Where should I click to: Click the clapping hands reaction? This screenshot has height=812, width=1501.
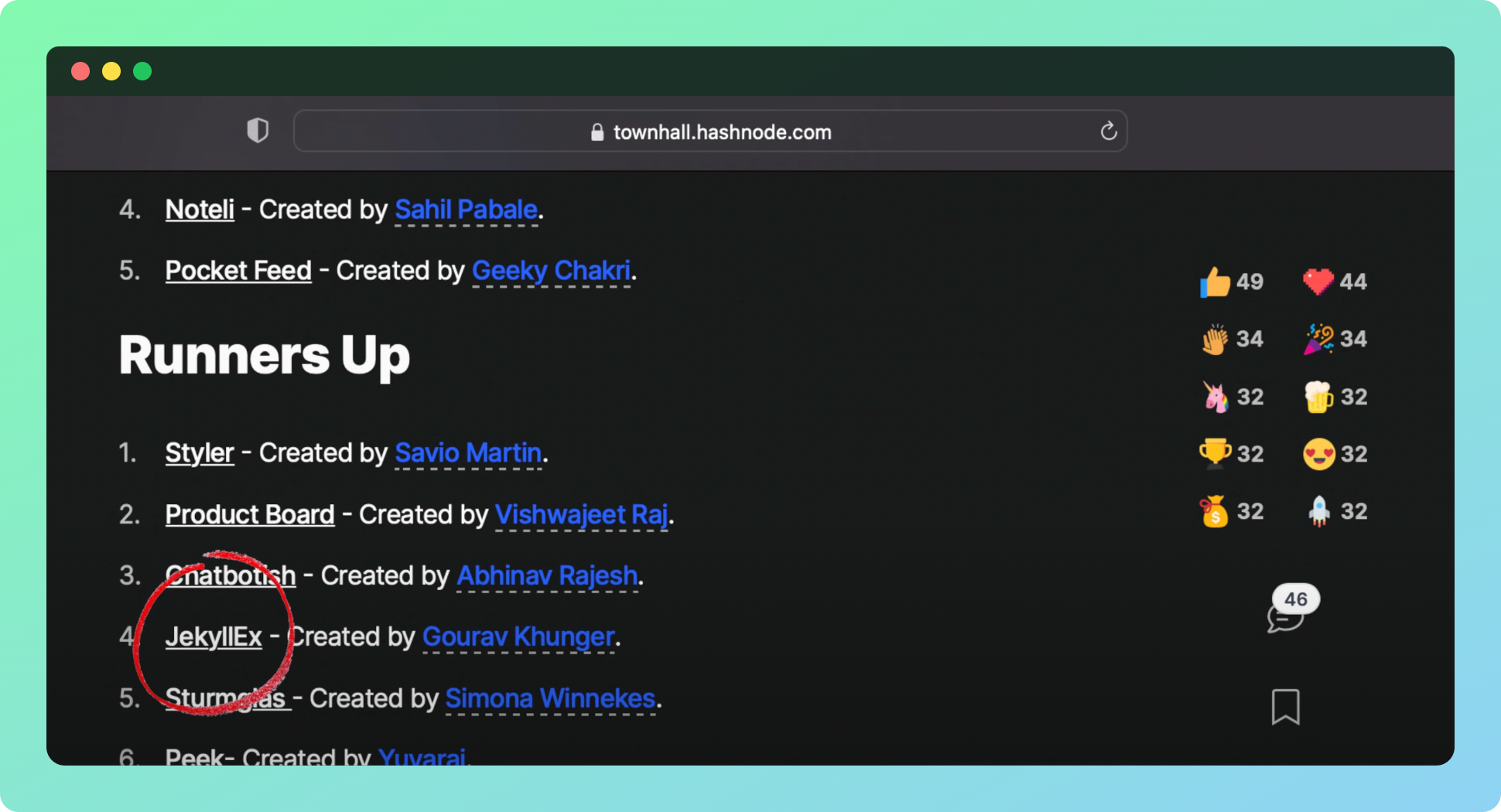1231,339
